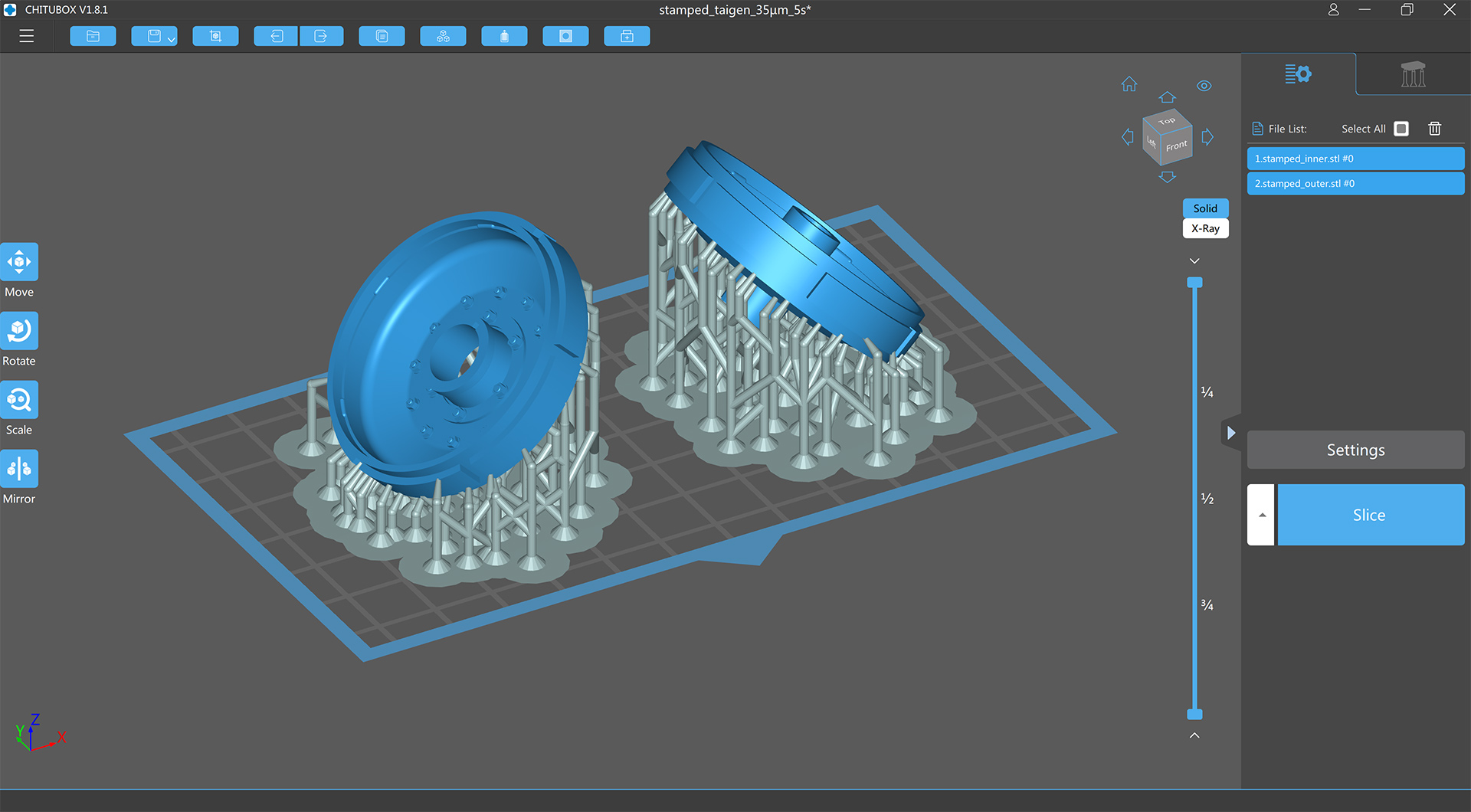Open the hamburger main menu
This screenshot has height=812, width=1471.
click(27, 36)
